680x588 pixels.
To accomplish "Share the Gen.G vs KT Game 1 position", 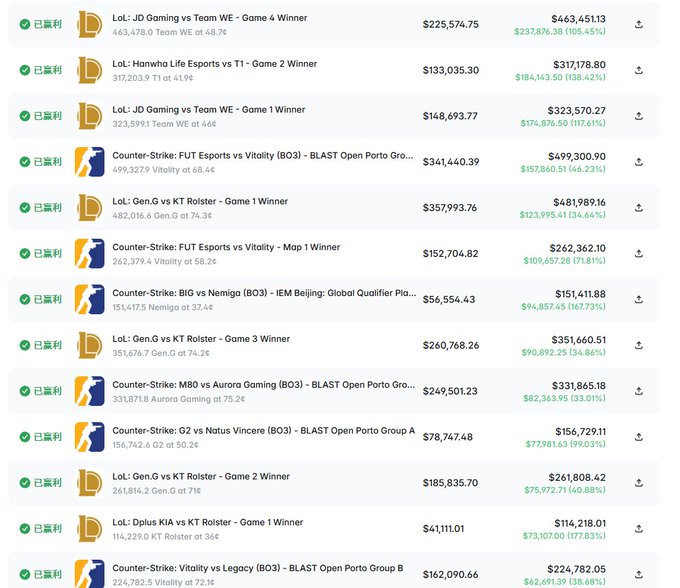I will point(638,208).
